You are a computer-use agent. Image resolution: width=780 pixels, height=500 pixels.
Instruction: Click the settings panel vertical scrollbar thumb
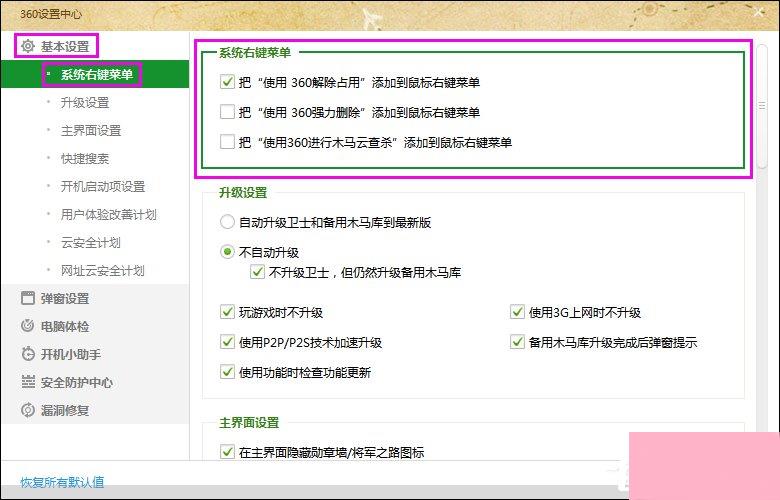[762, 106]
